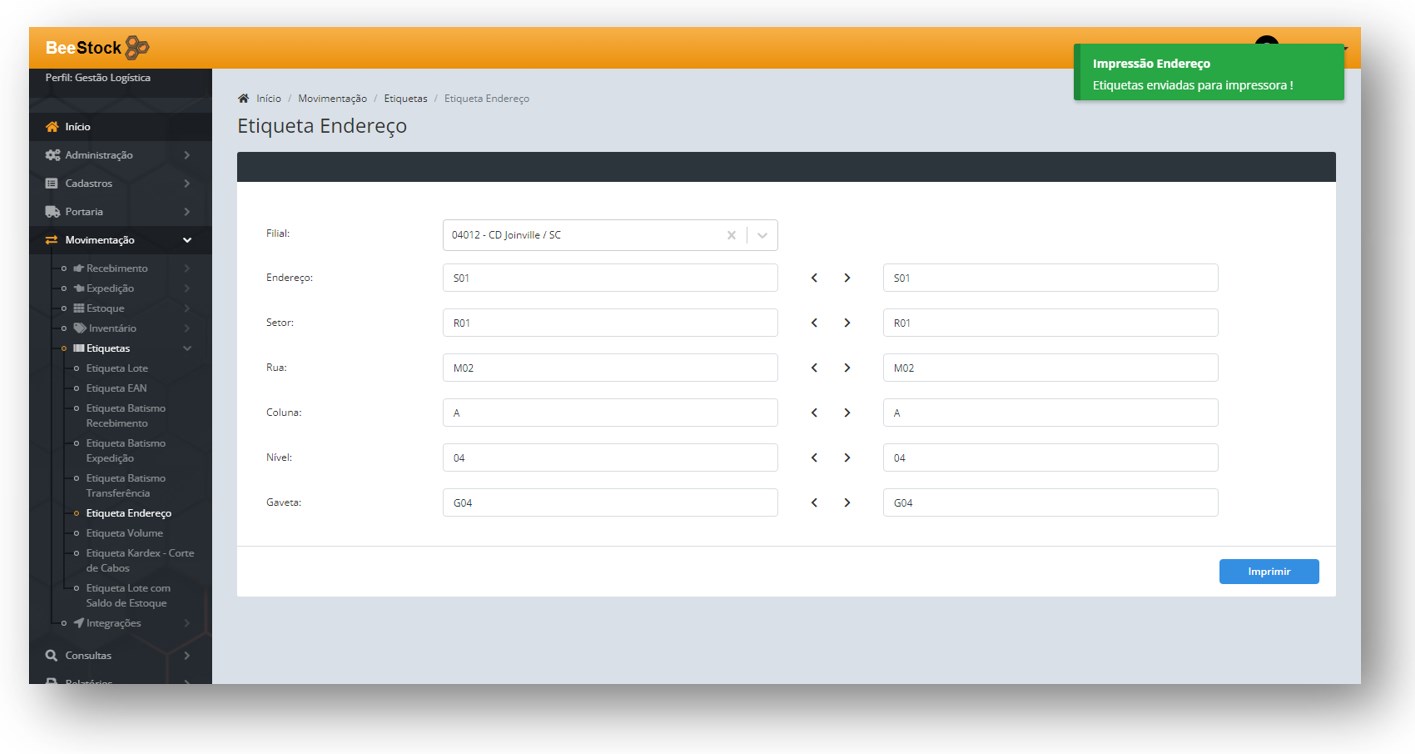
Task: Open Etiqueta Lote from sidebar
Action: coord(117,369)
